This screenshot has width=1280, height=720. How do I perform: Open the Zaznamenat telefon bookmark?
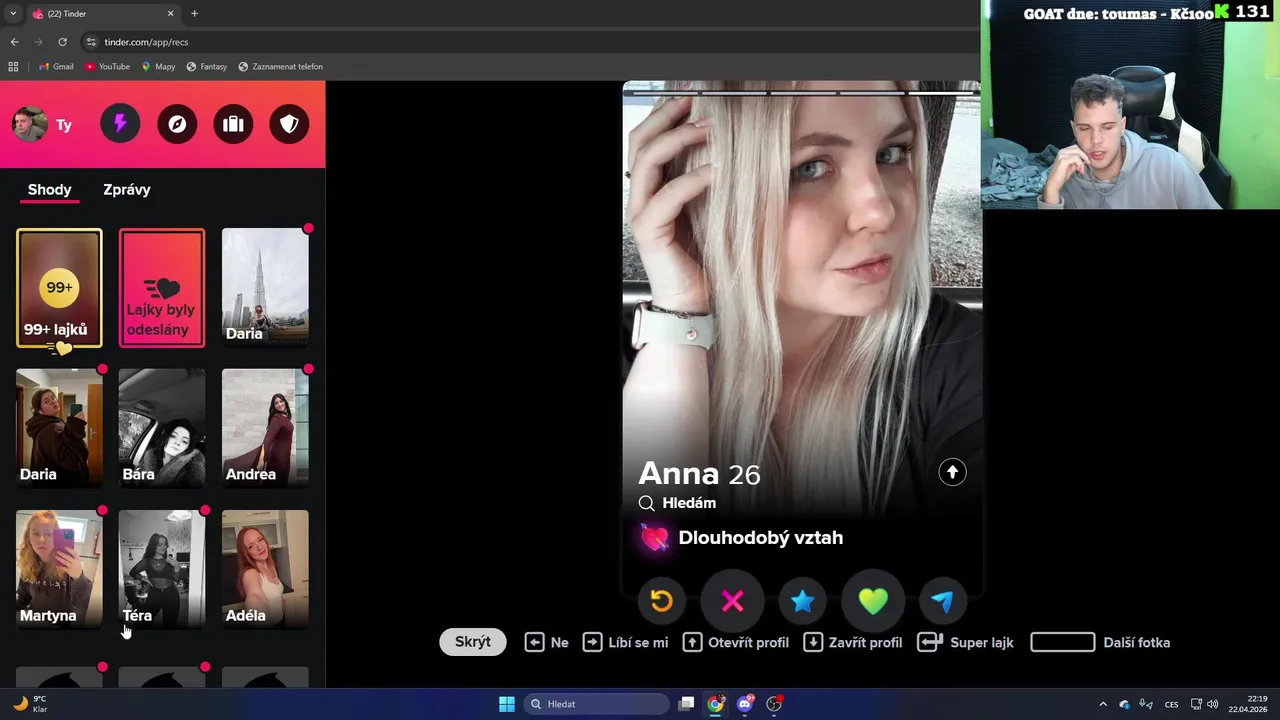point(281,67)
